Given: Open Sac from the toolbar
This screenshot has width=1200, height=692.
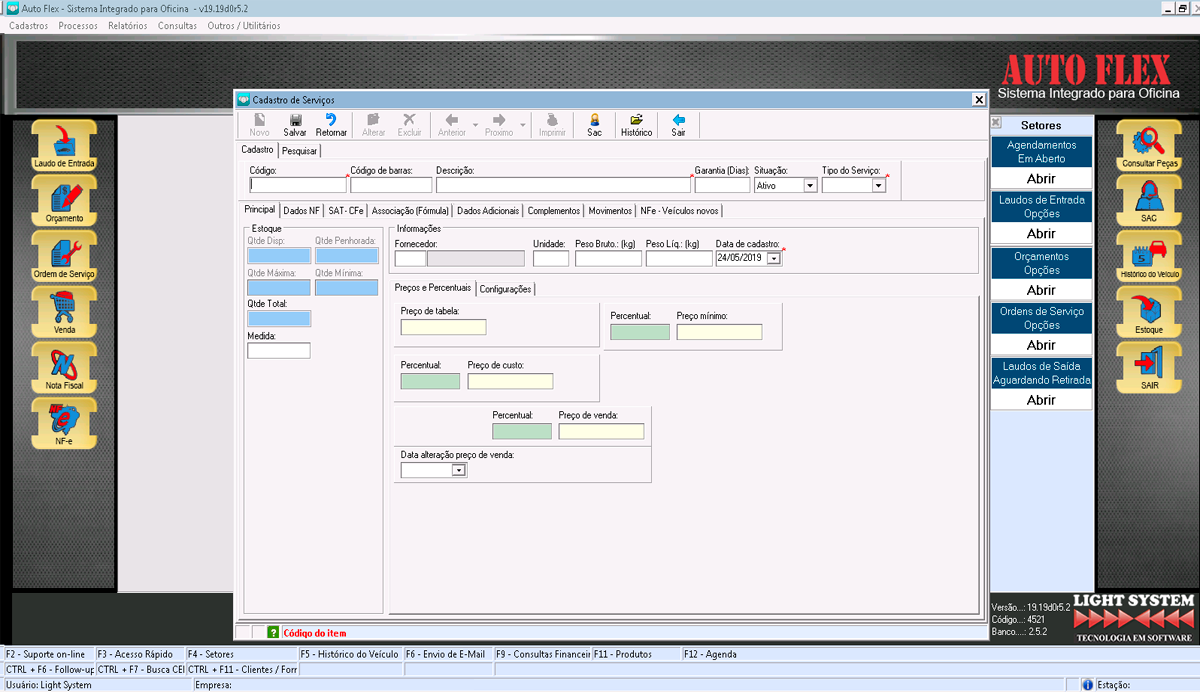Looking at the screenshot, I should [595, 125].
